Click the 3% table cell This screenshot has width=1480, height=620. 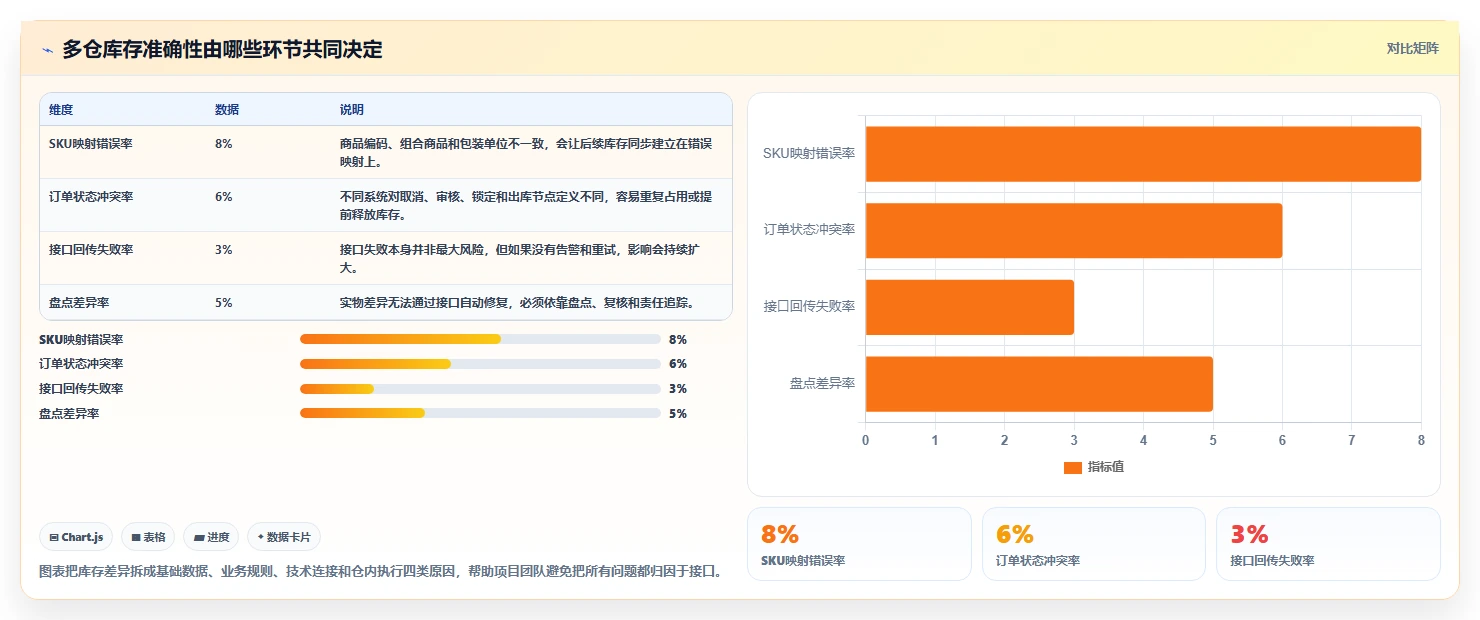(x=223, y=250)
